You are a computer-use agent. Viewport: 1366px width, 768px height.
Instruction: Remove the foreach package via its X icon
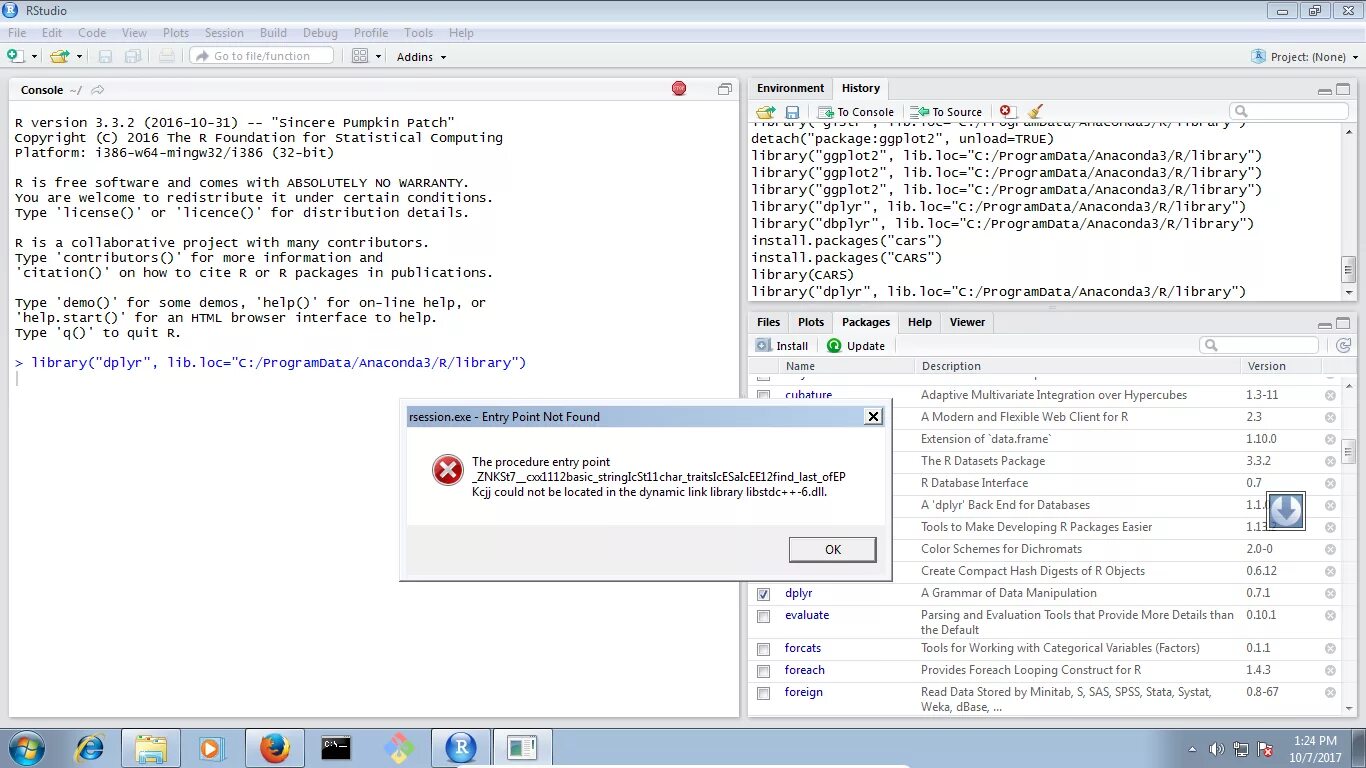(x=1330, y=670)
